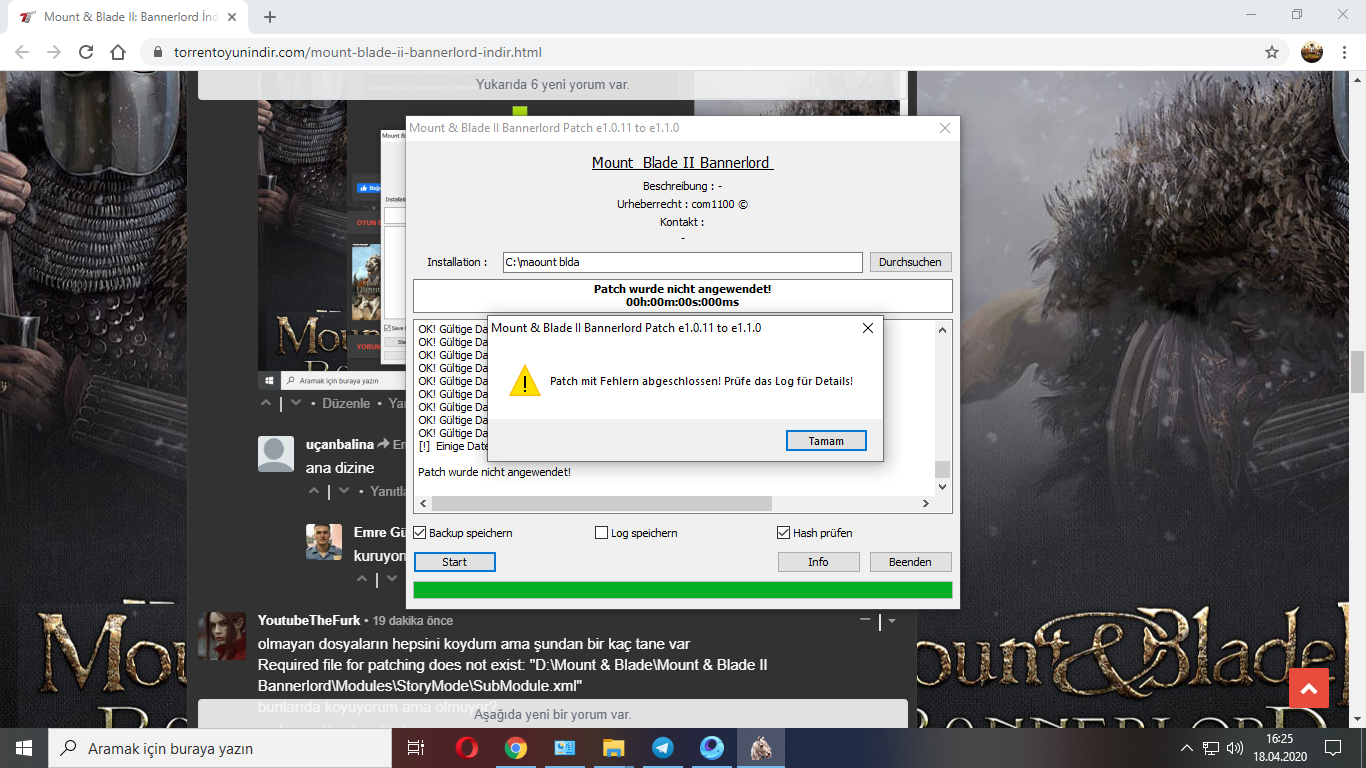Viewport: 1366px width, 768px height.
Task: Click YoutubeTheFurk's avatar picture
Action: tap(221, 636)
